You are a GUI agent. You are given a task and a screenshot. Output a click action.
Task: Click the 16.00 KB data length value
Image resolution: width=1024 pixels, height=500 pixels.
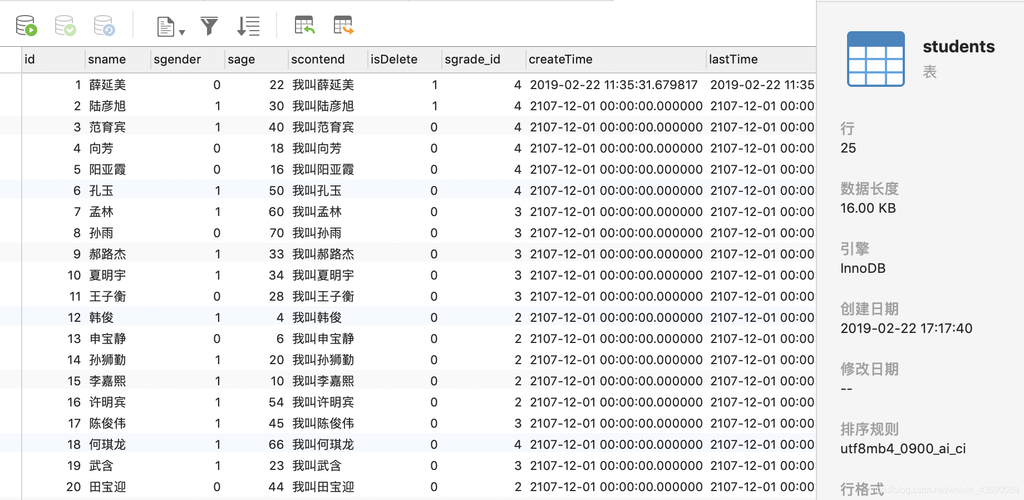click(x=868, y=208)
